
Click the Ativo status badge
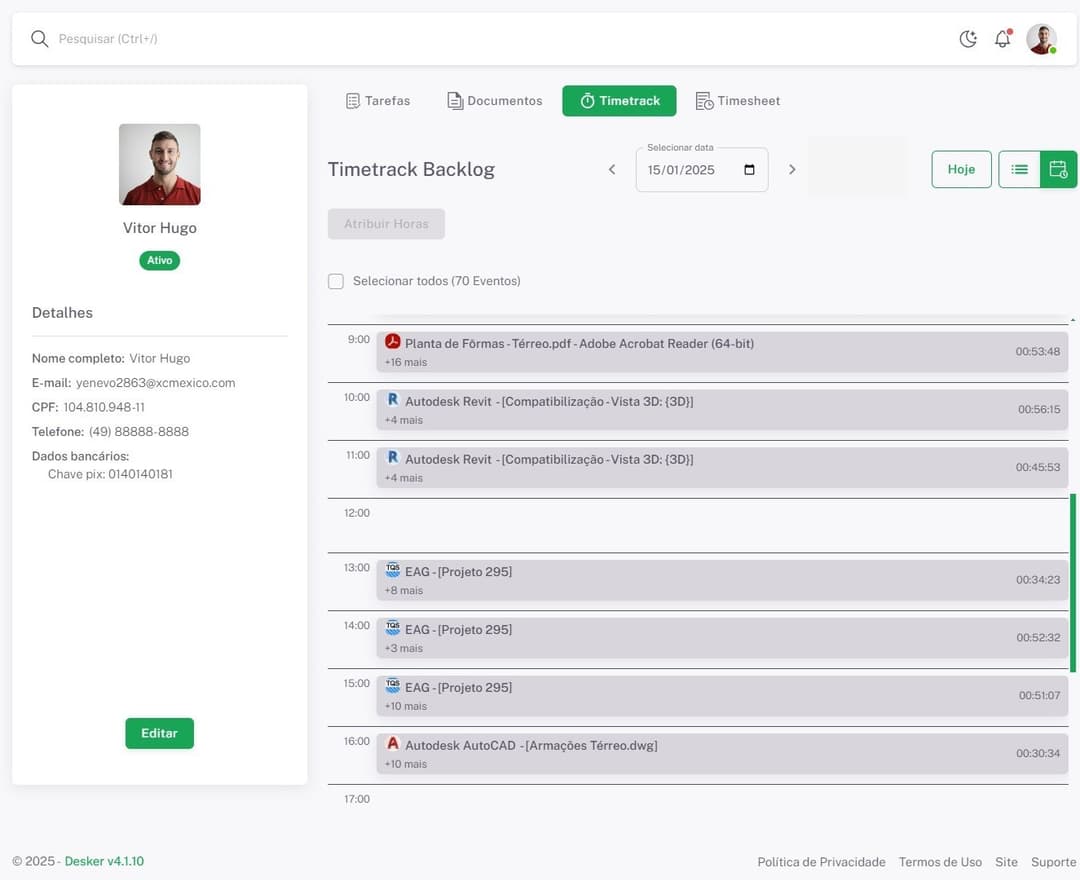160,261
